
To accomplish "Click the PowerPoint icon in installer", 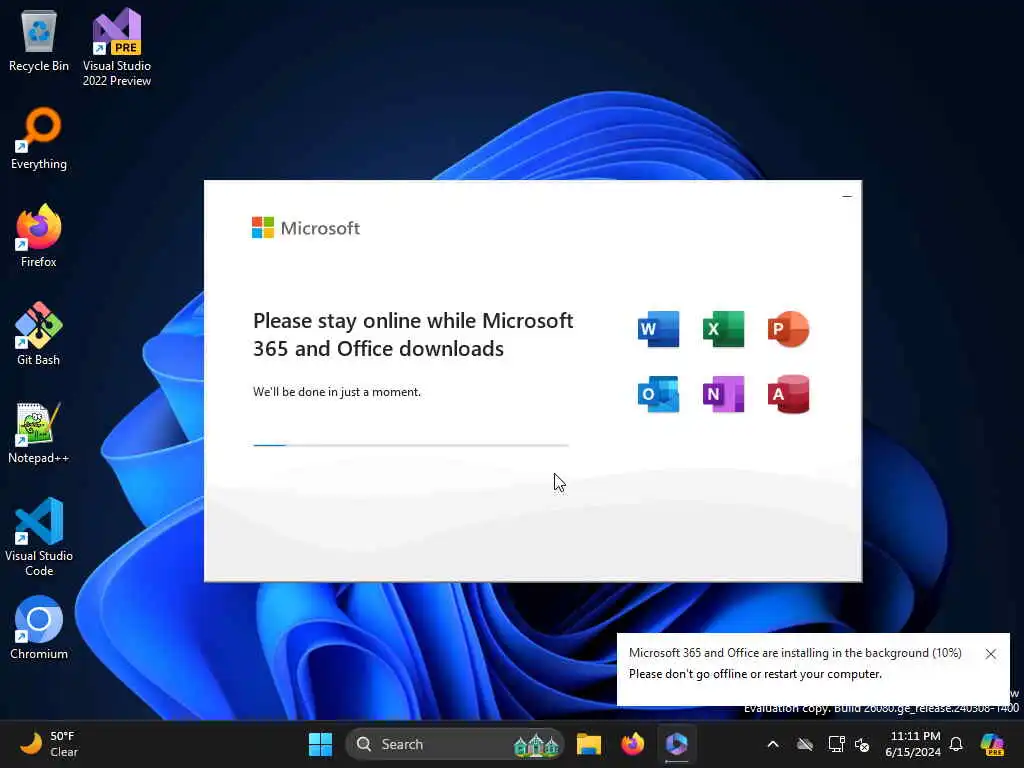I will (788, 329).
